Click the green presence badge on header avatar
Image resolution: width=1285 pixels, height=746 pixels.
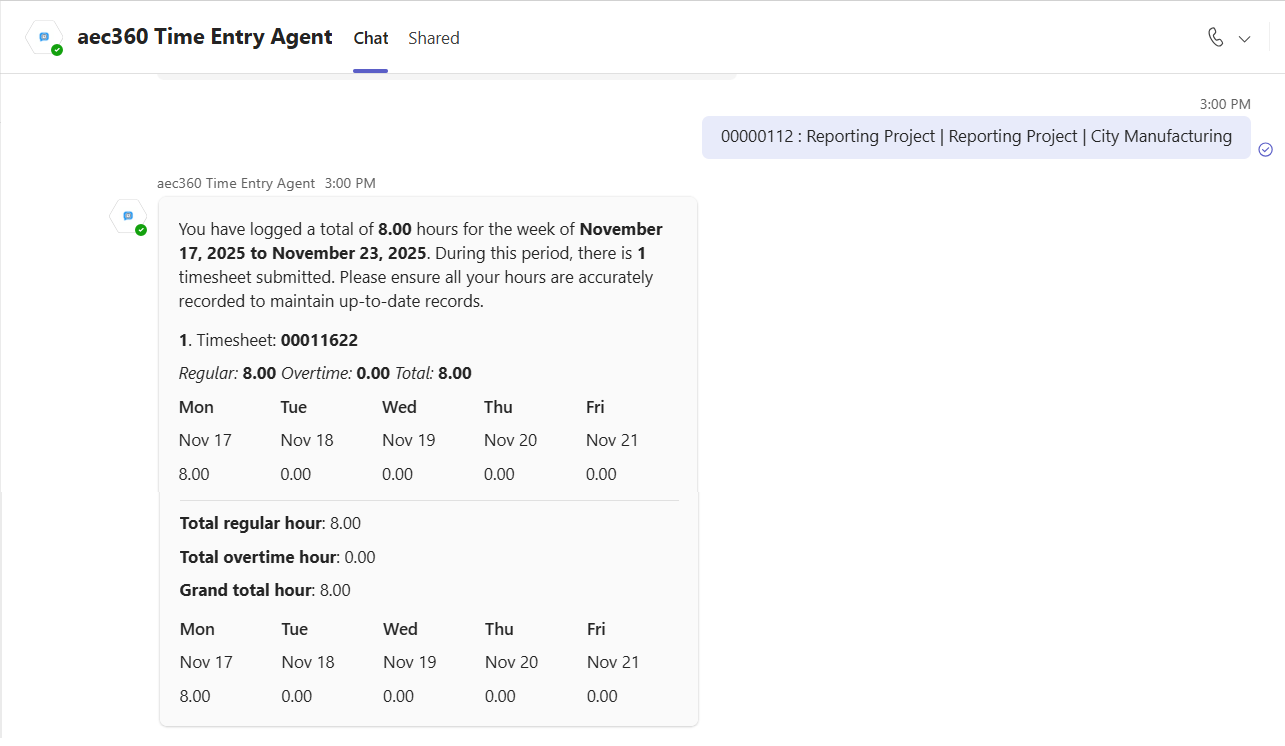(x=57, y=50)
